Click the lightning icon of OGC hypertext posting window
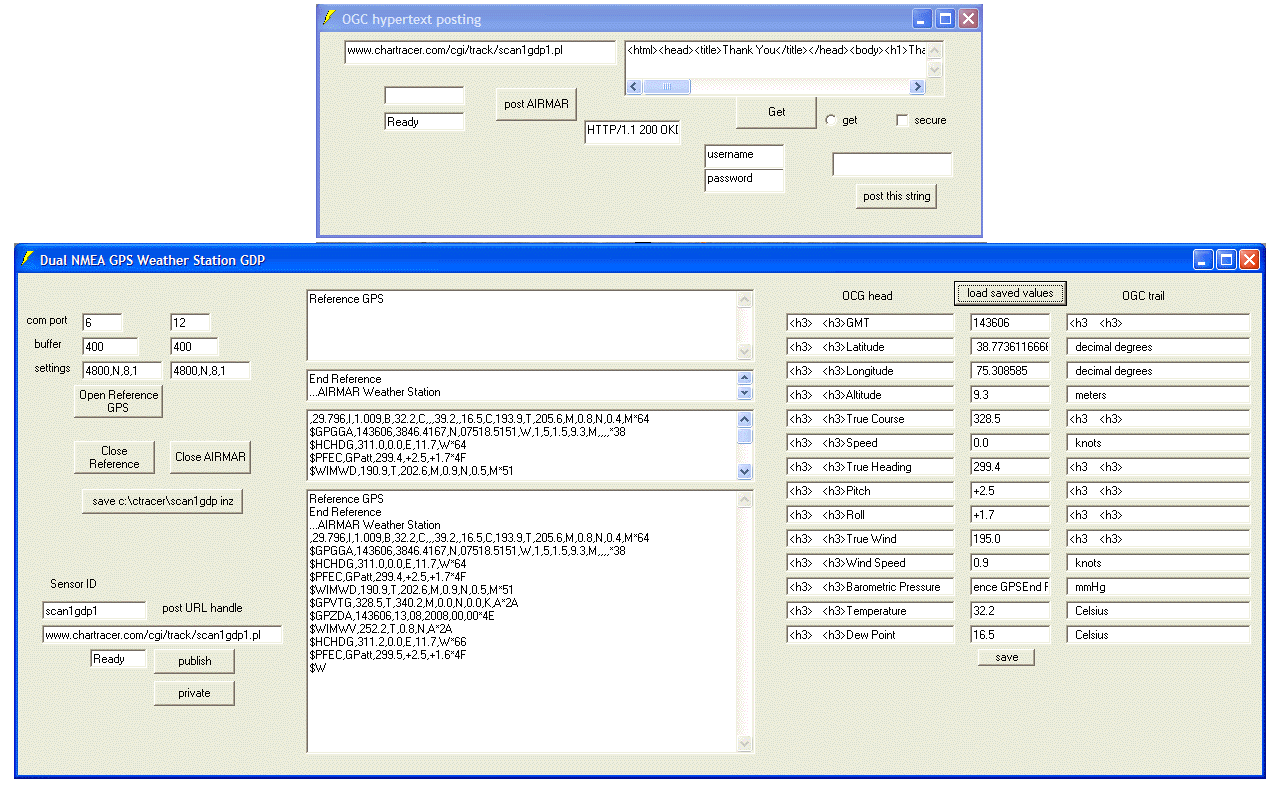The width and height of the screenshot is (1280, 800). point(328,18)
